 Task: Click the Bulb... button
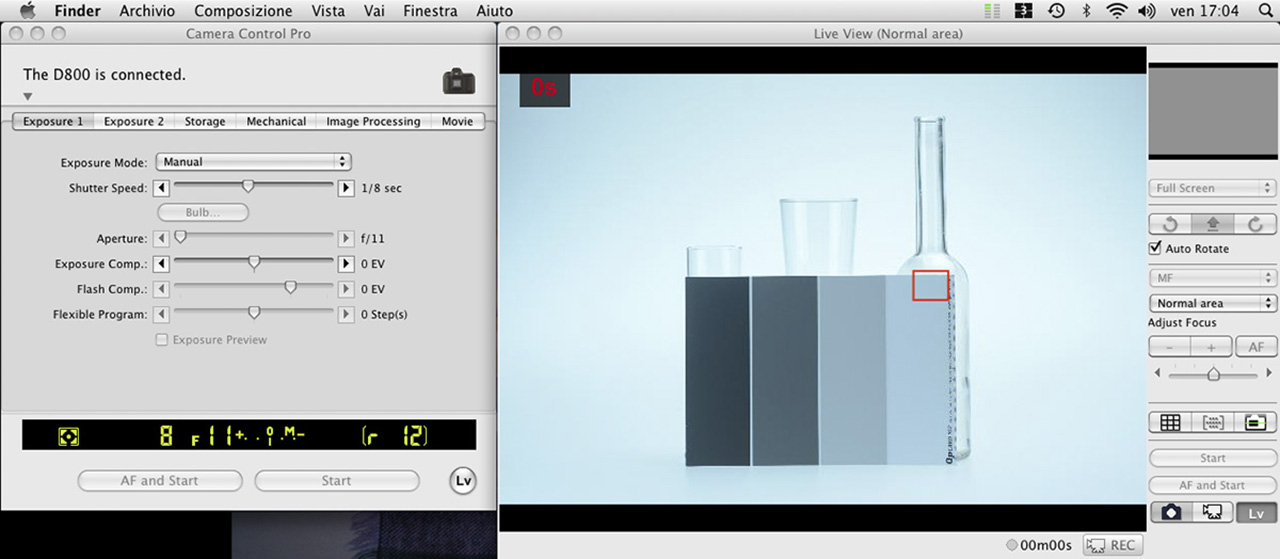203,213
